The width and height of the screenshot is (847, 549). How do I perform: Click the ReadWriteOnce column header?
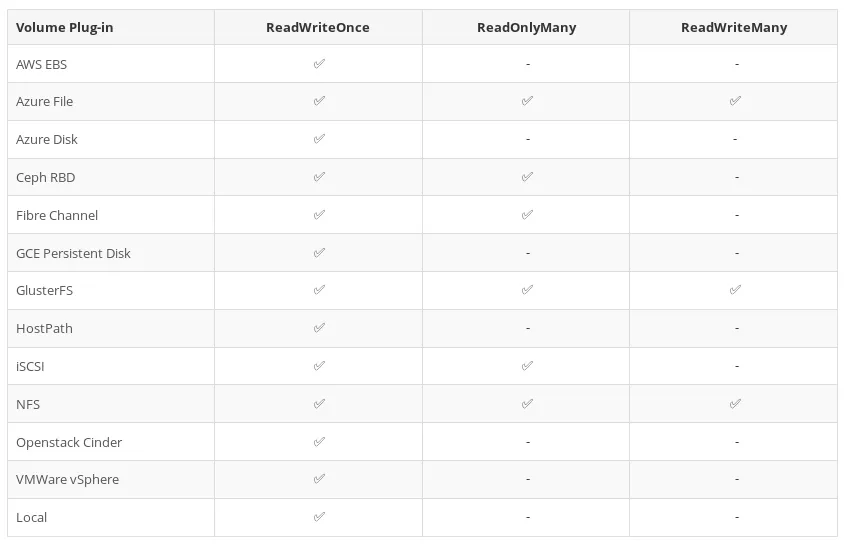[x=318, y=27]
